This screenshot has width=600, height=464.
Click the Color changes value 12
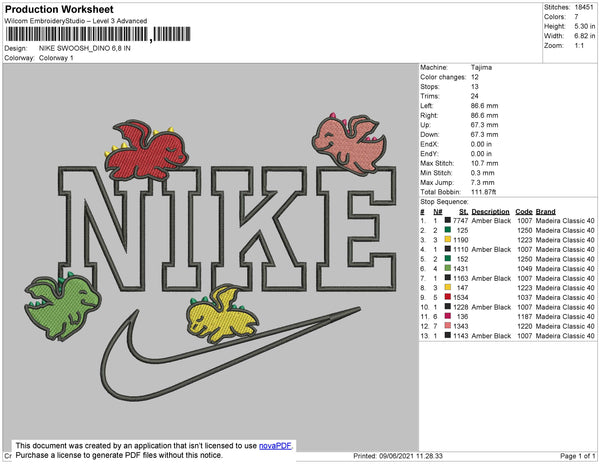point(474,77)
